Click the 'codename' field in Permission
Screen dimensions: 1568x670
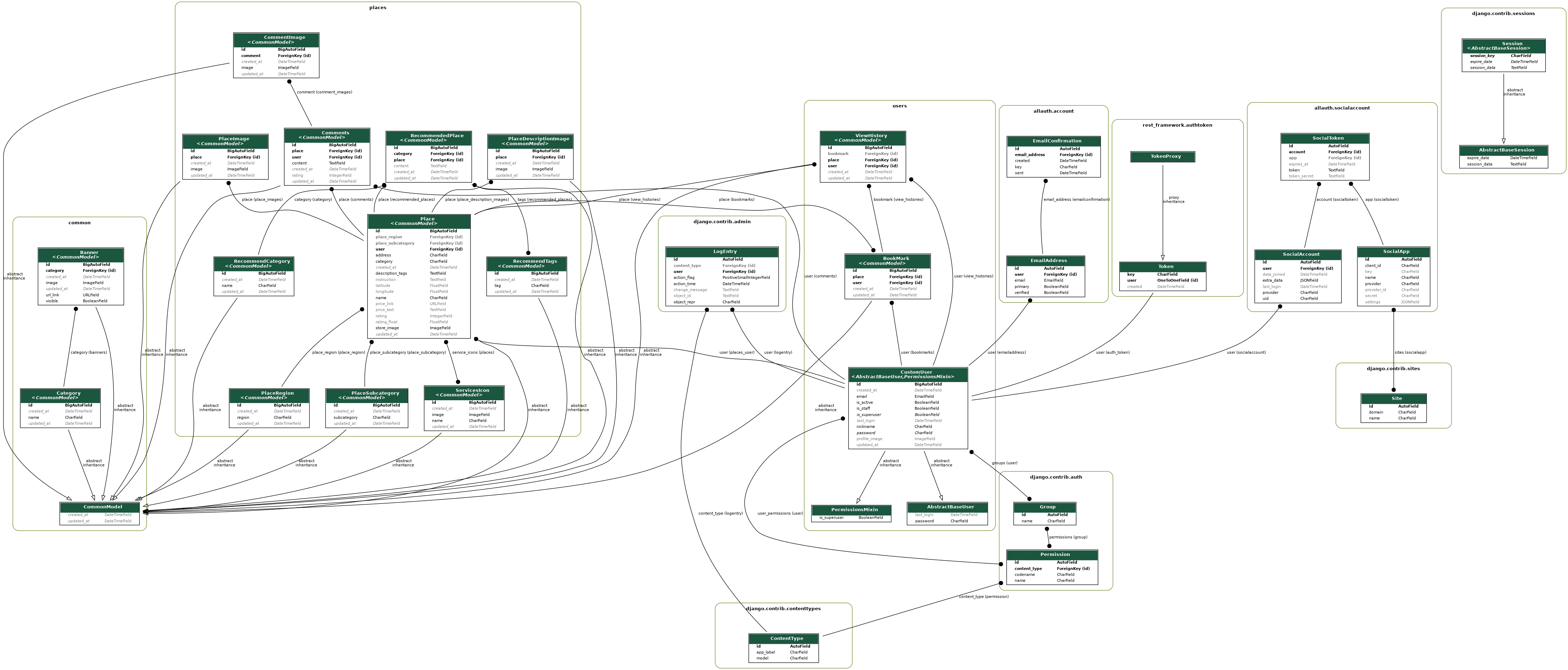(1024, 575)
